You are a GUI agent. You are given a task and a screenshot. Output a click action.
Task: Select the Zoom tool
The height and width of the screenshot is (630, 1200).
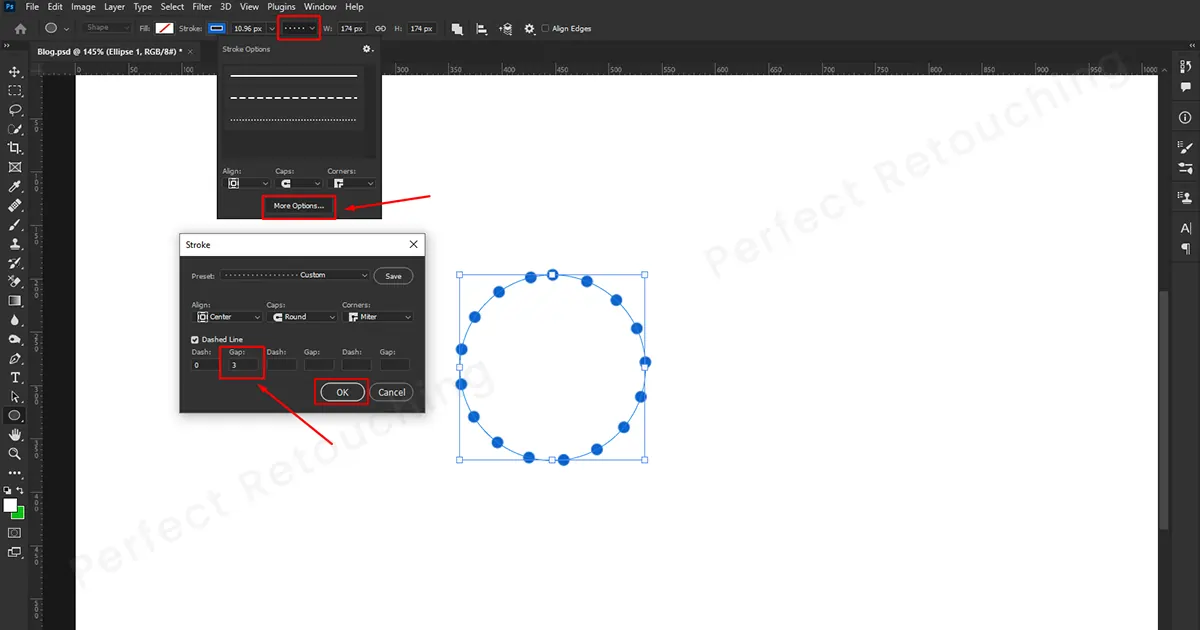pos(15,454)
